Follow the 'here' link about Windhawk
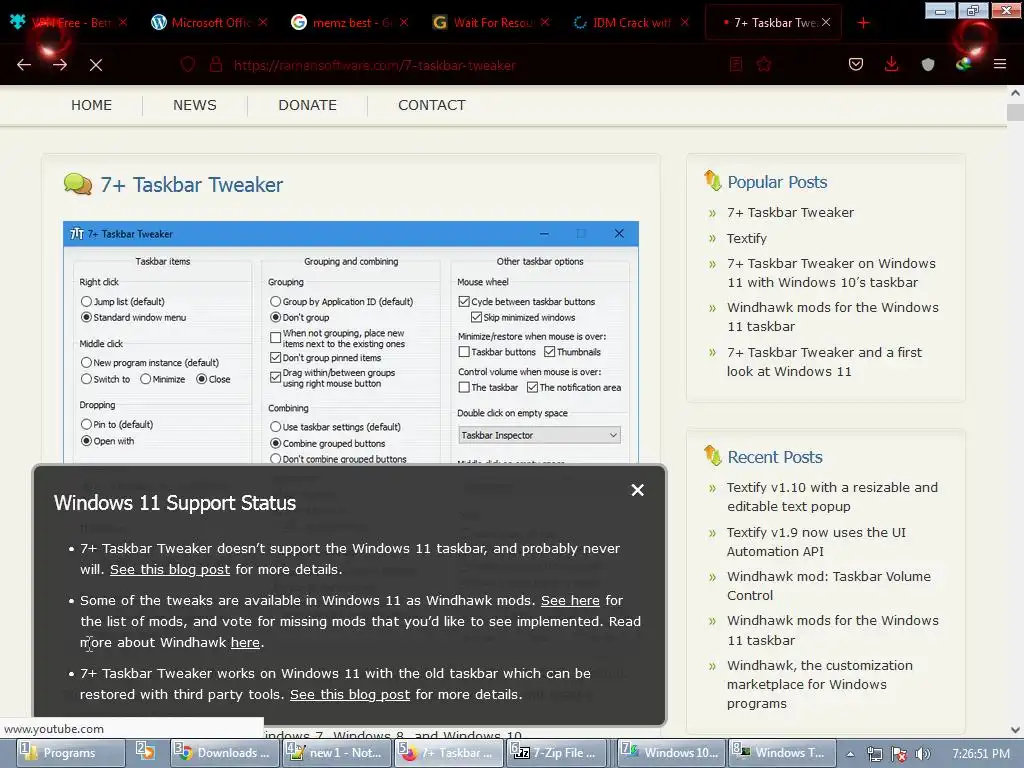The height and width of the screenshot is (768, 1024). 245,643
